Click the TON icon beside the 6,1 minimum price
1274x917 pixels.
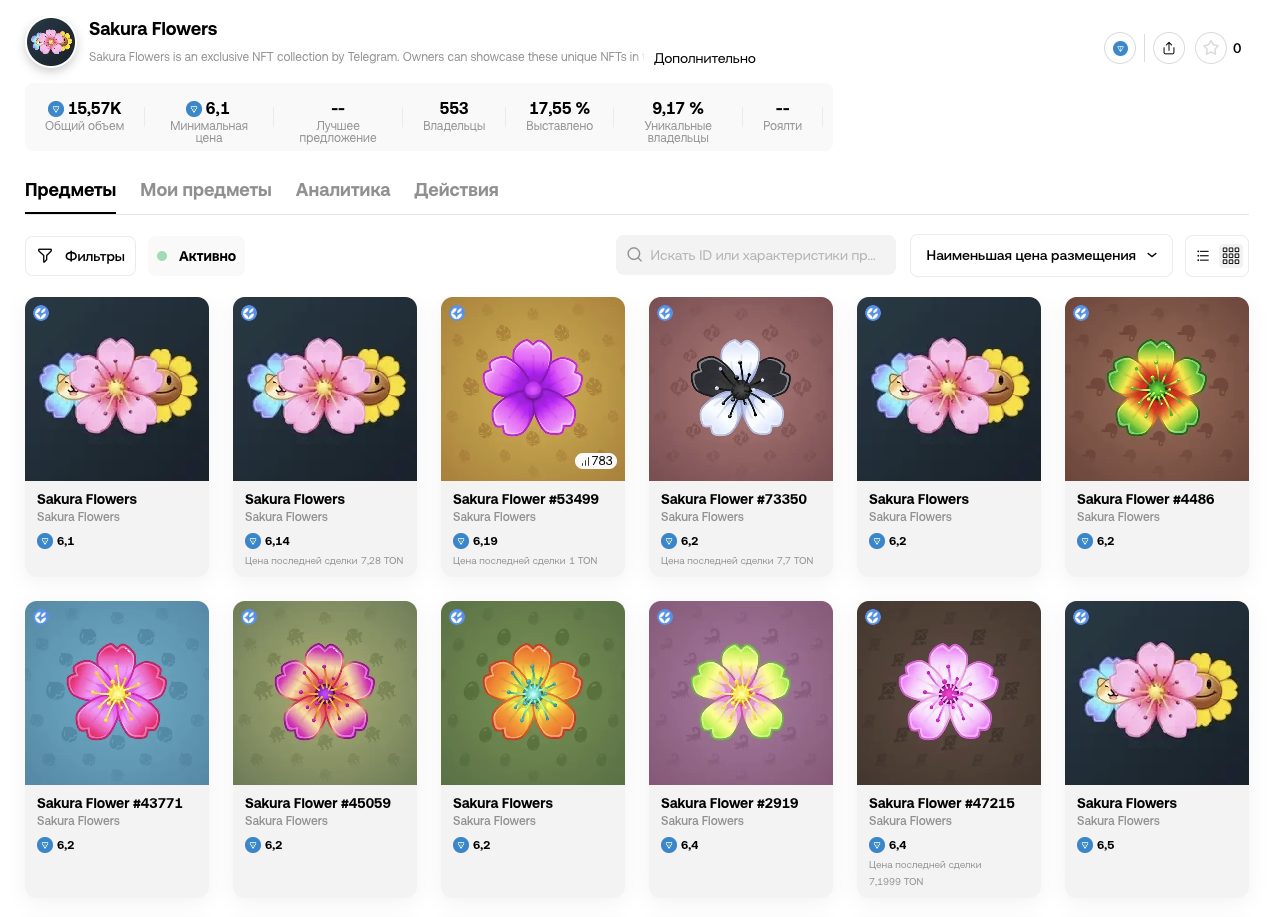[x=194, y=108]
